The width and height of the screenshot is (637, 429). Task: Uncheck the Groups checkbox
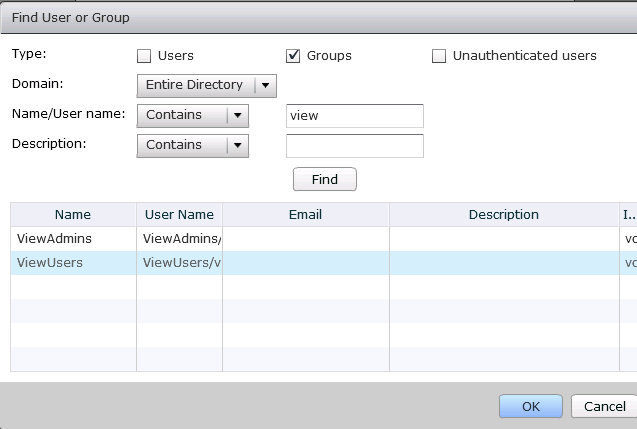pyautogui.click(x=294, y=56)
